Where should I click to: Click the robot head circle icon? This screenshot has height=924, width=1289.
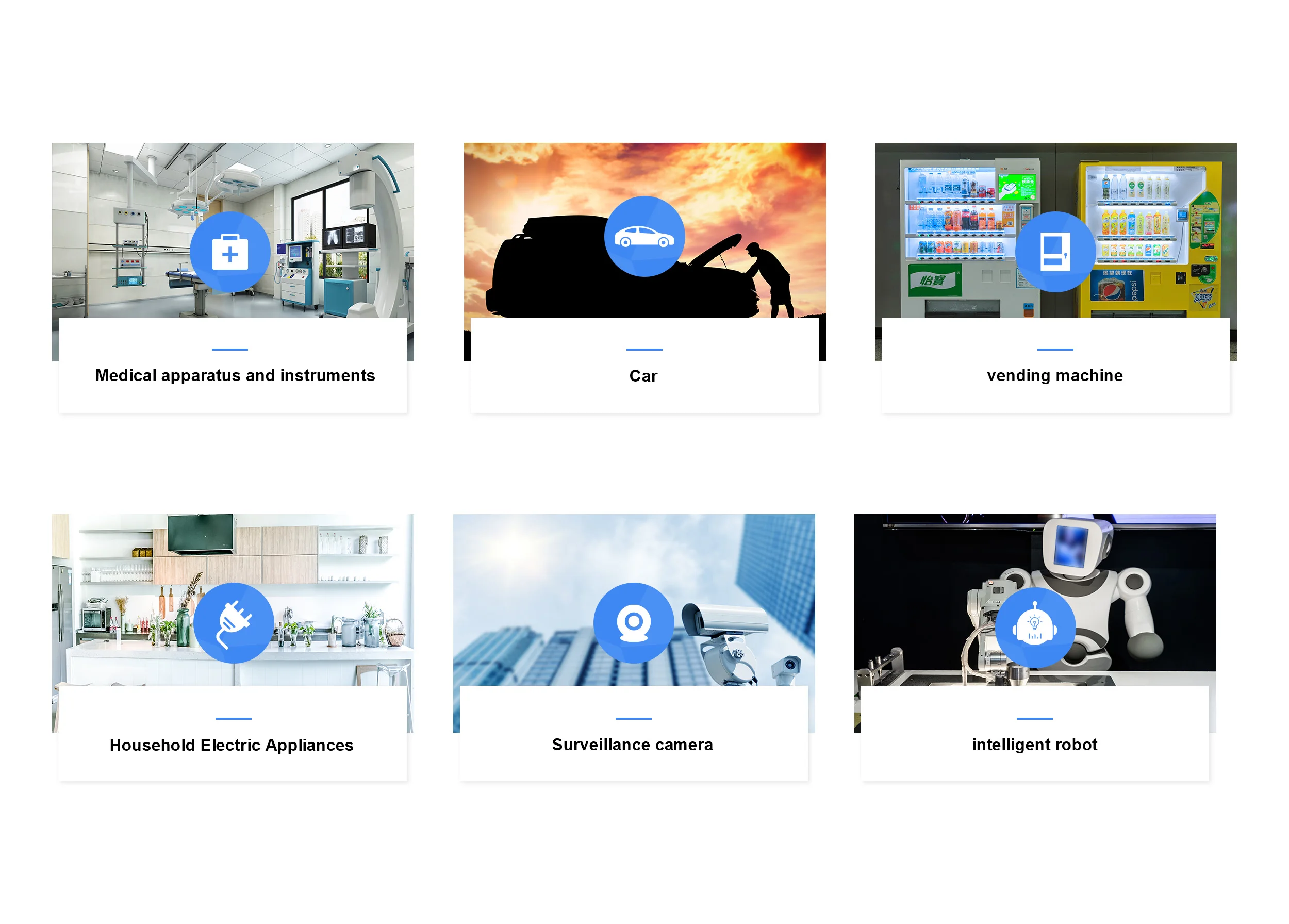point(1034,628)
